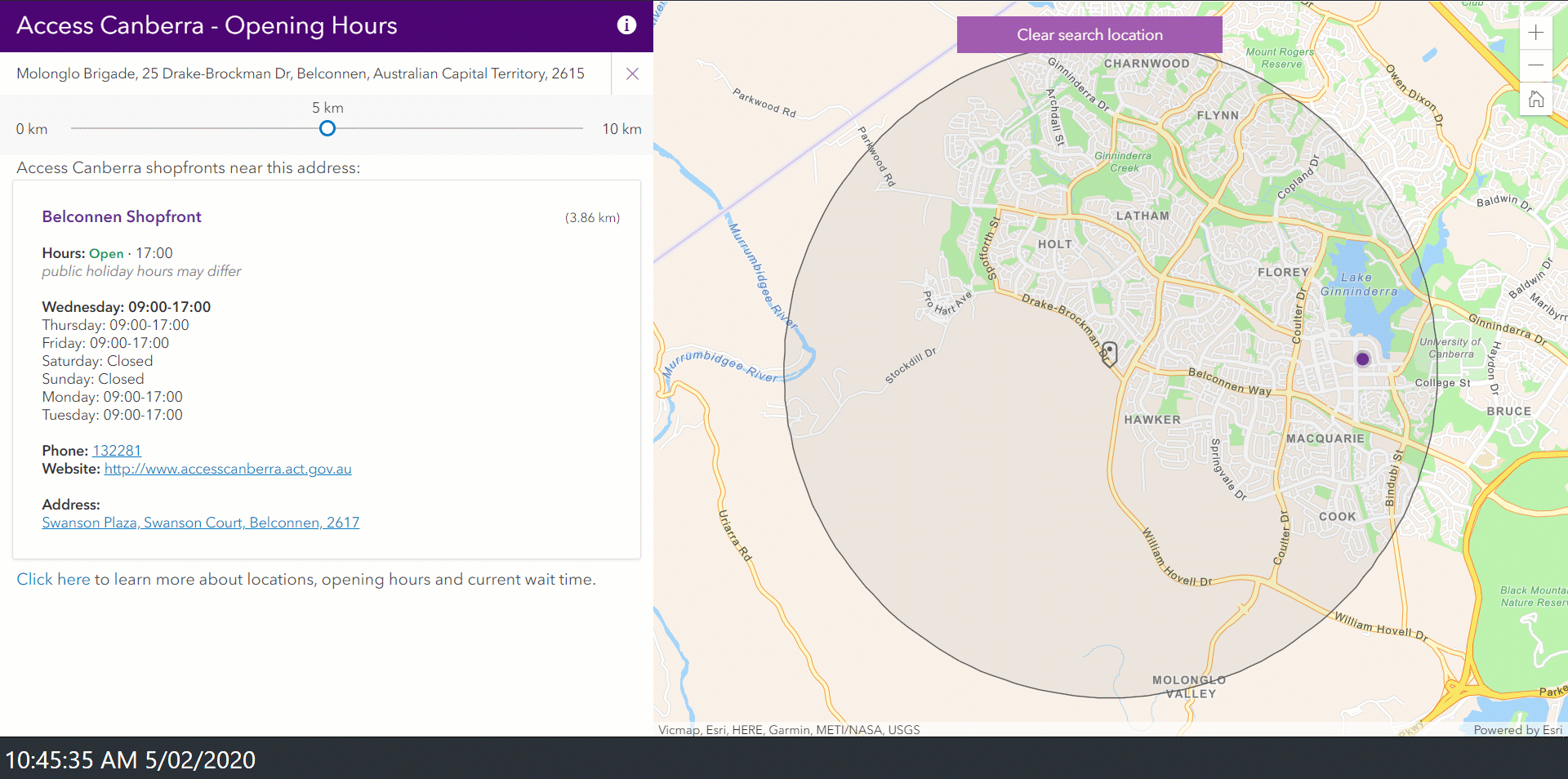Click the green 'Open' status text
This screenshot has height=779, width=1568.
click(x=106, y=254)
